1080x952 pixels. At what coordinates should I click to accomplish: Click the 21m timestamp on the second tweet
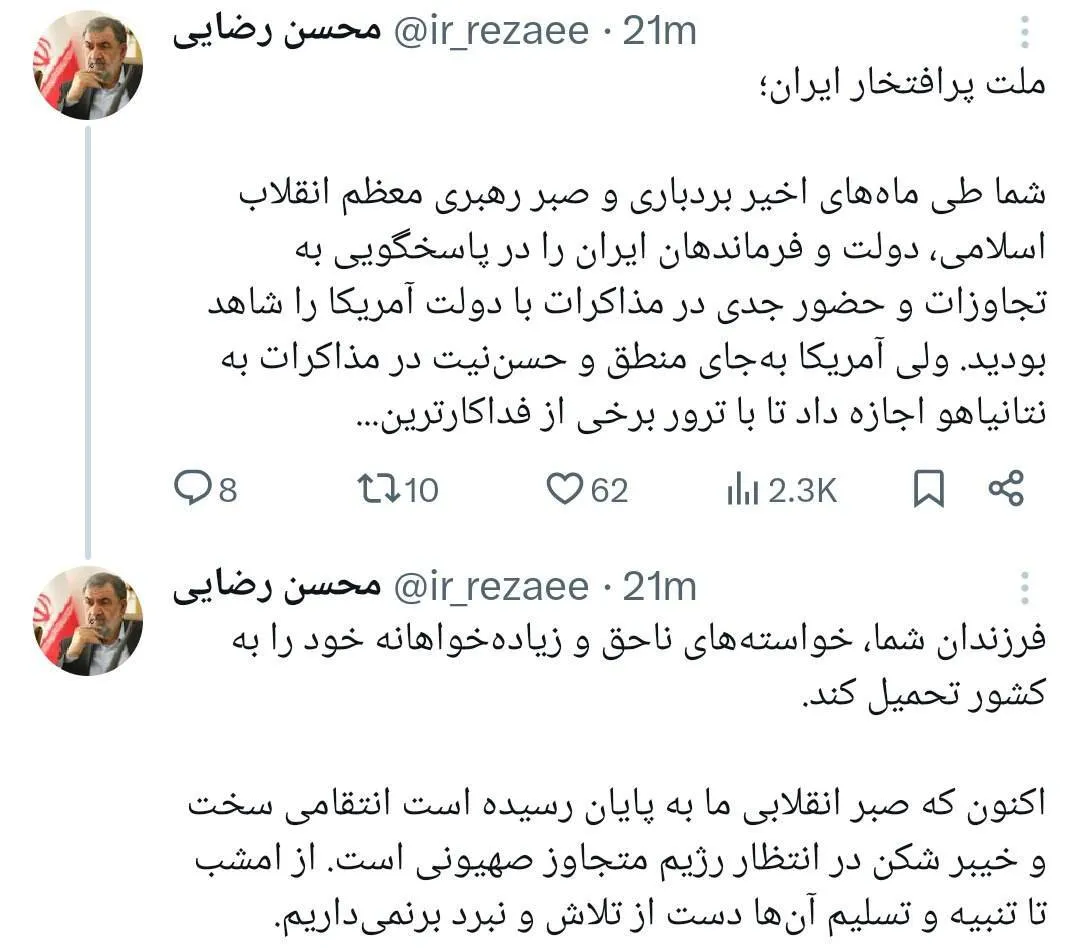click(x=659, y=588)
